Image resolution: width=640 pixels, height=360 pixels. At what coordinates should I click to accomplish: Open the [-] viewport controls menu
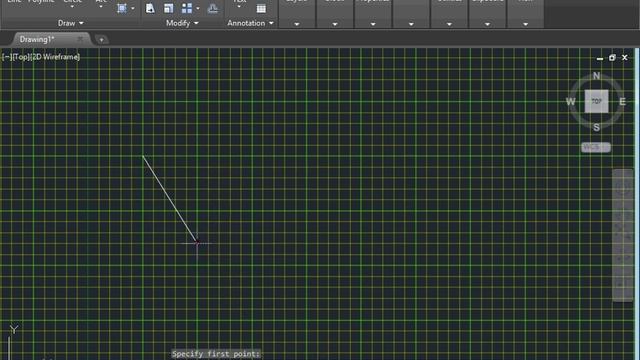point(7,57)
